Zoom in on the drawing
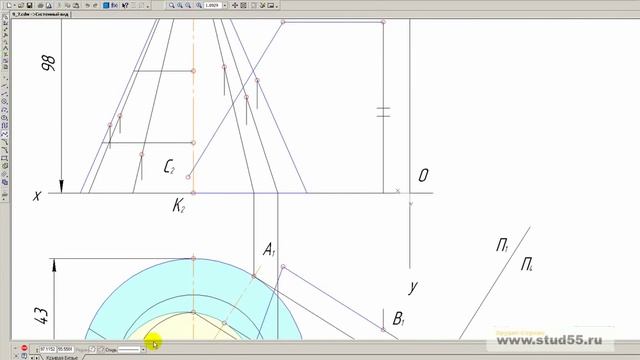Image resolution: width=640 pixels, height=360 pixels. point(180,5)
